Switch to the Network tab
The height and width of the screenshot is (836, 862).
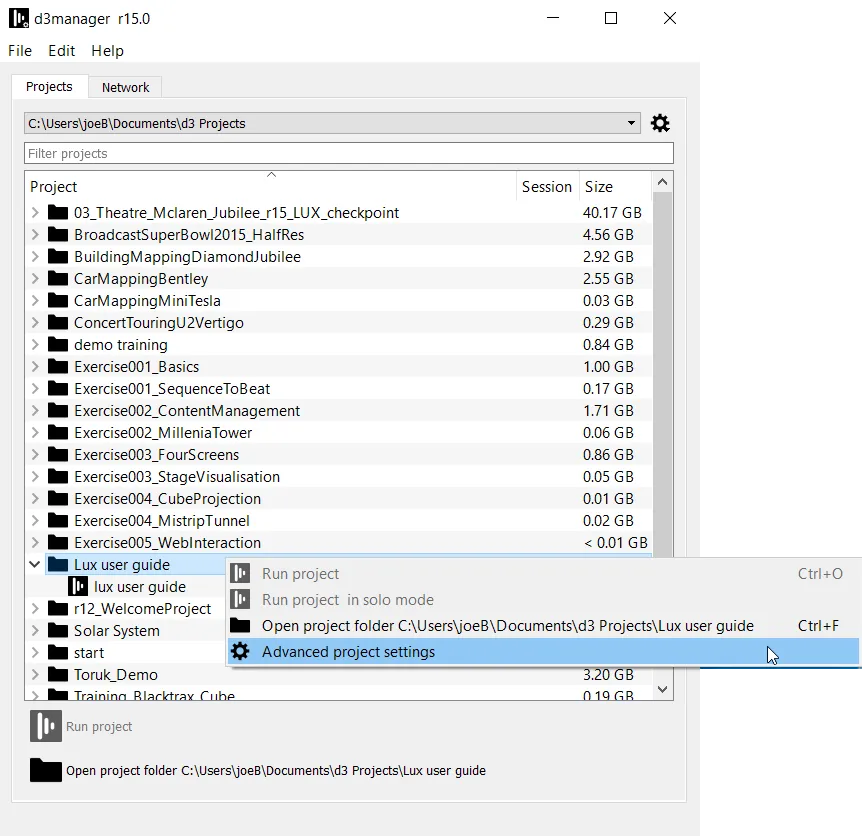124,87
